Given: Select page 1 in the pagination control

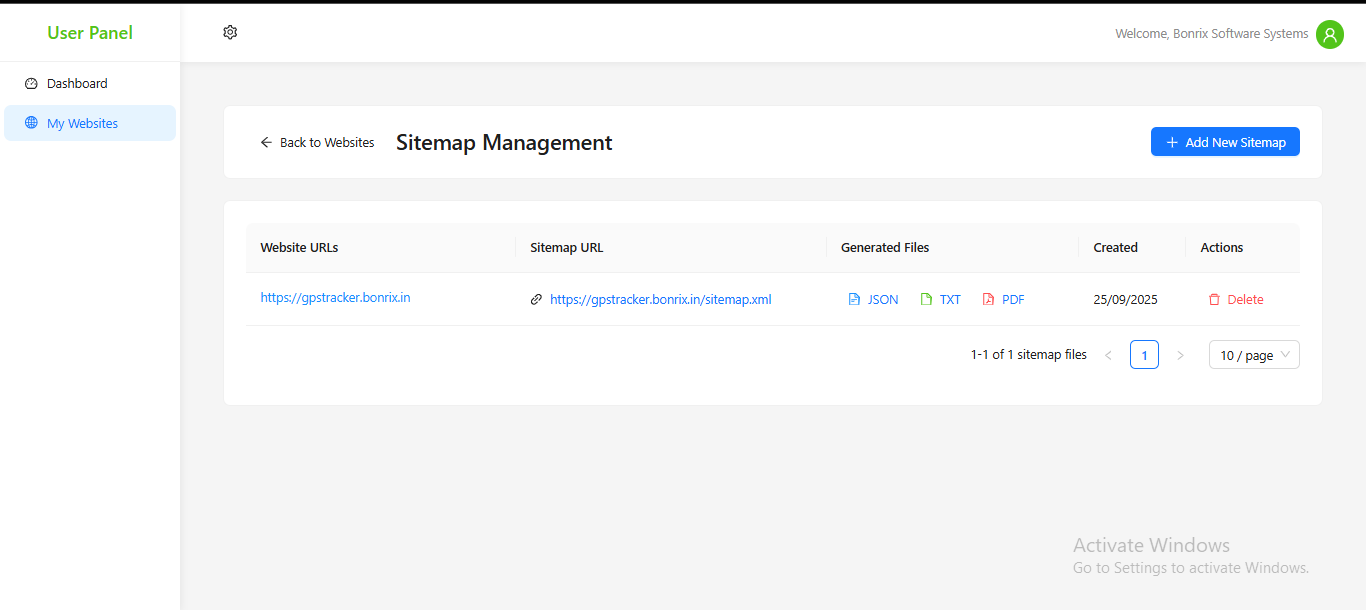Looking at the screenshot, I should [1144, 354].
